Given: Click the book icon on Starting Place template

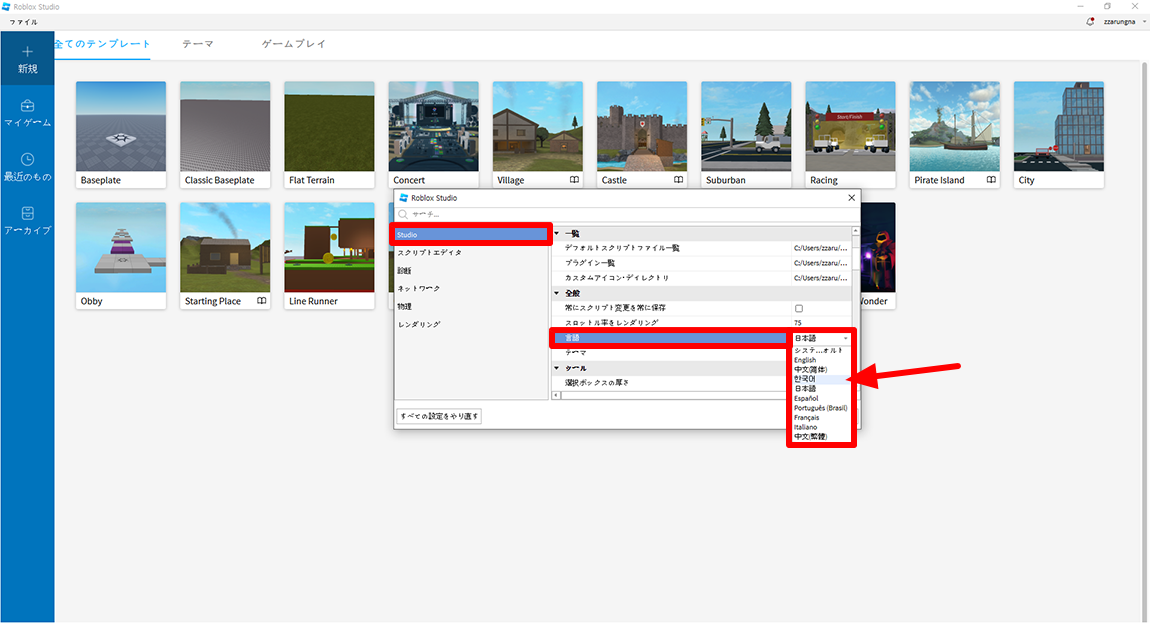Looking at the screenshot, I should click(x=261, y=301).
